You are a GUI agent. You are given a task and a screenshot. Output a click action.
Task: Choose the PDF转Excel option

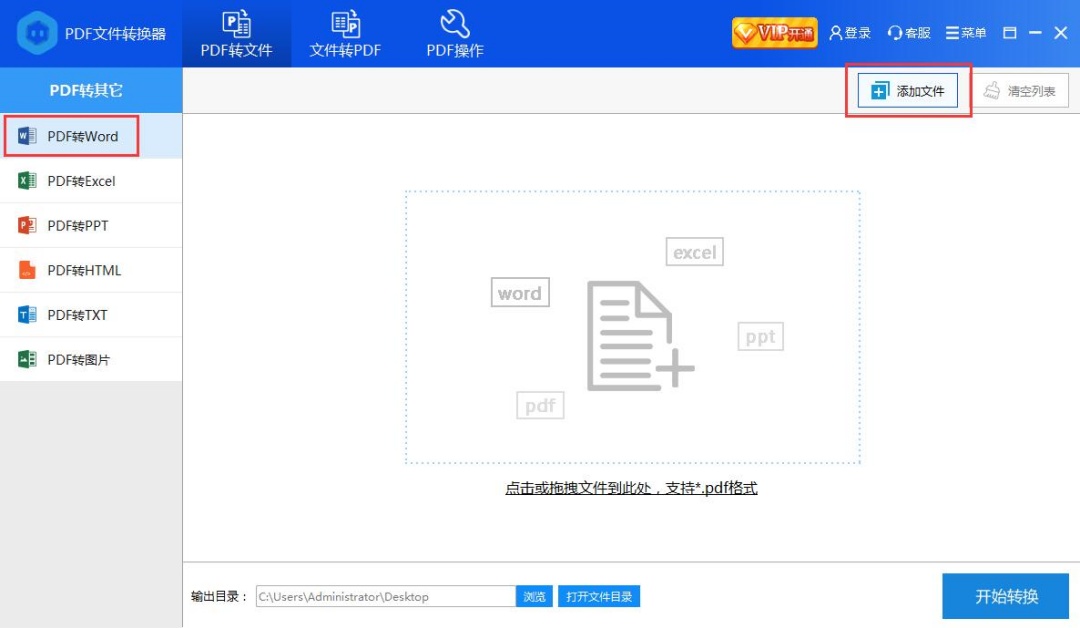tap(91, 181)
